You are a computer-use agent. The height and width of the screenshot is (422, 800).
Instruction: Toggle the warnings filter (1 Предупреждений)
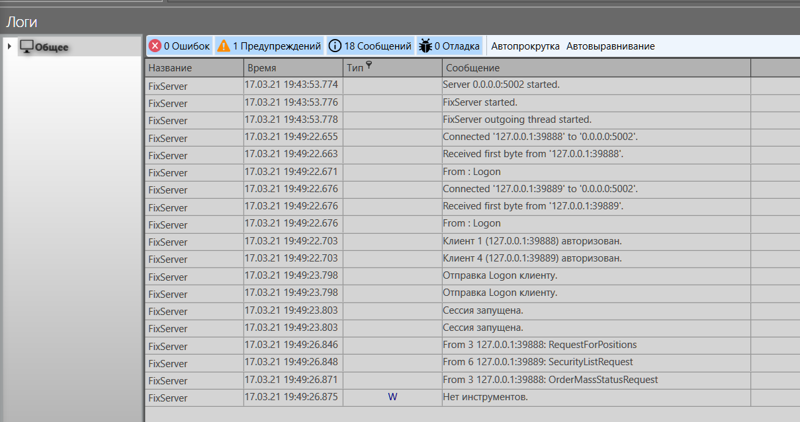pyautogui.click(x=269, y=46)
